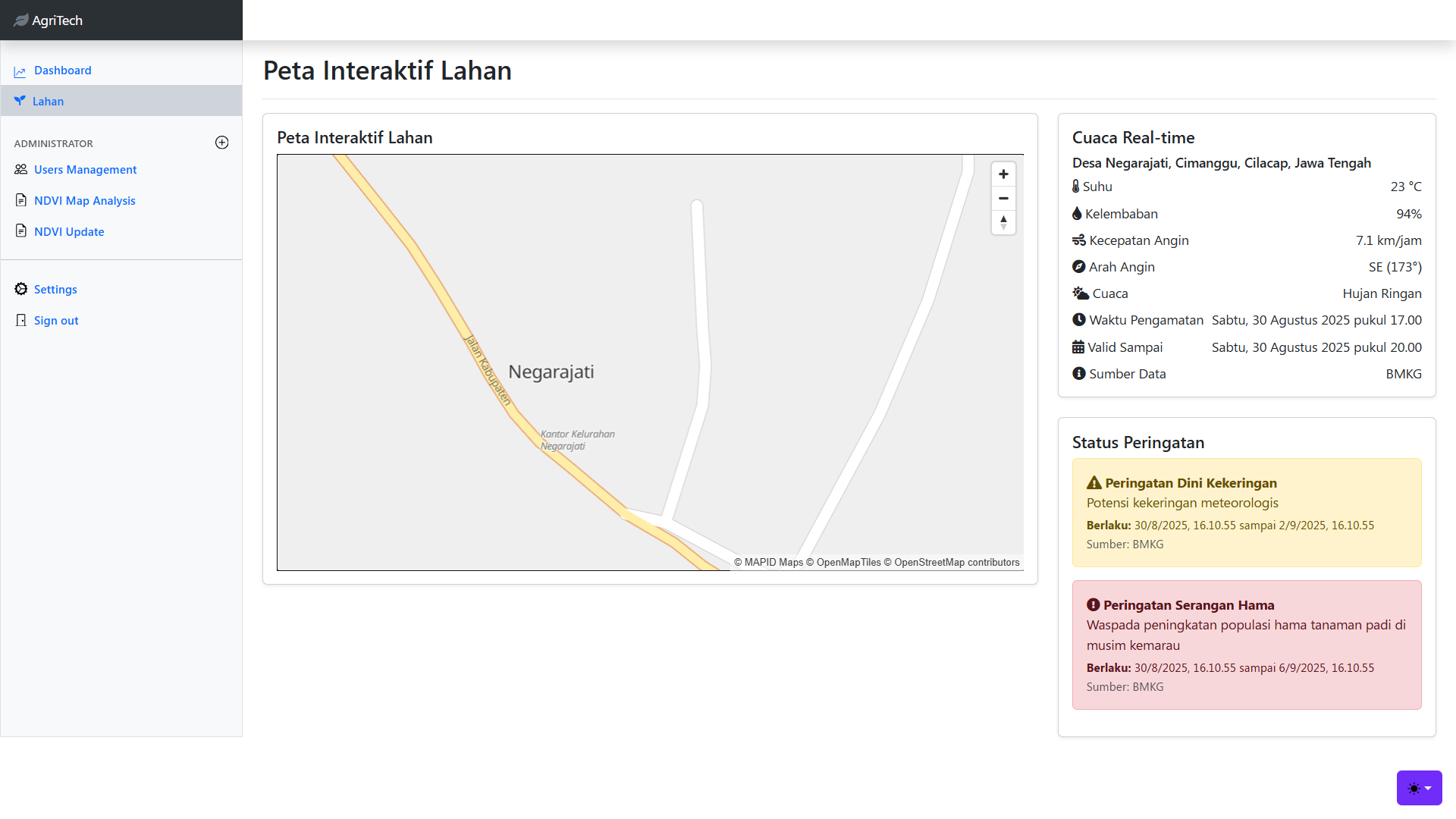Click the pest attack exclamation icon
Image resolution: width=1456 pixels, height=819 pixels.
pos(1093,605)
